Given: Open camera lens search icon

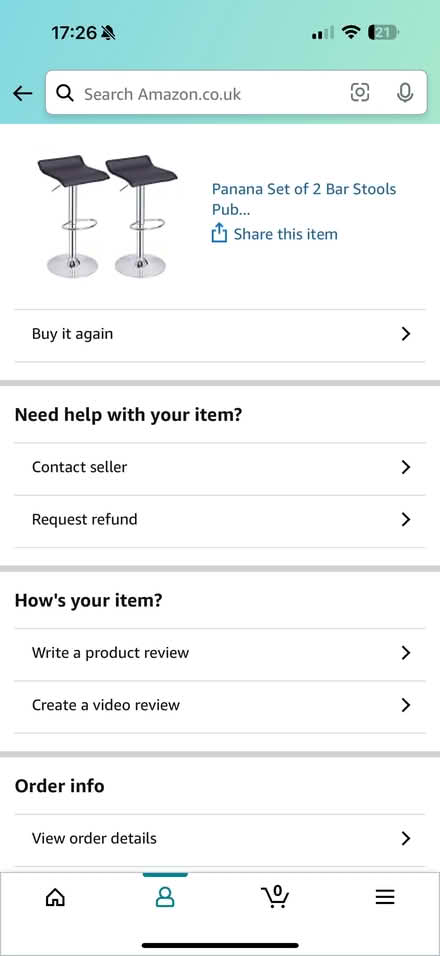Looking at the screenshot, I should [360, 93].
